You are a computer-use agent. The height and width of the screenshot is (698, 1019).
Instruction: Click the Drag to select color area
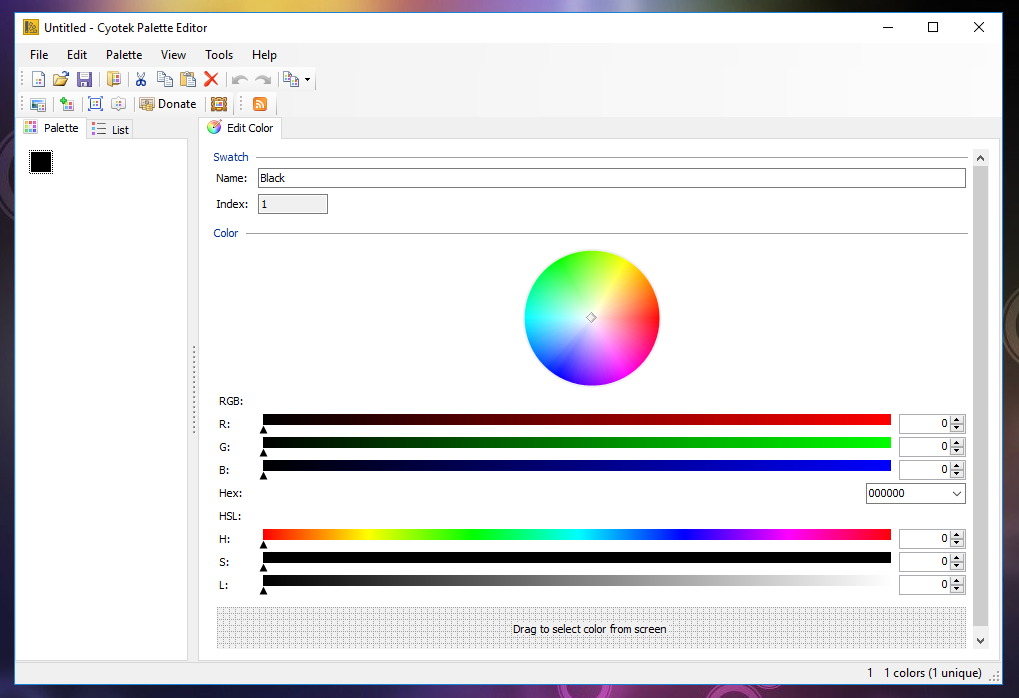[x=591, y=628]
